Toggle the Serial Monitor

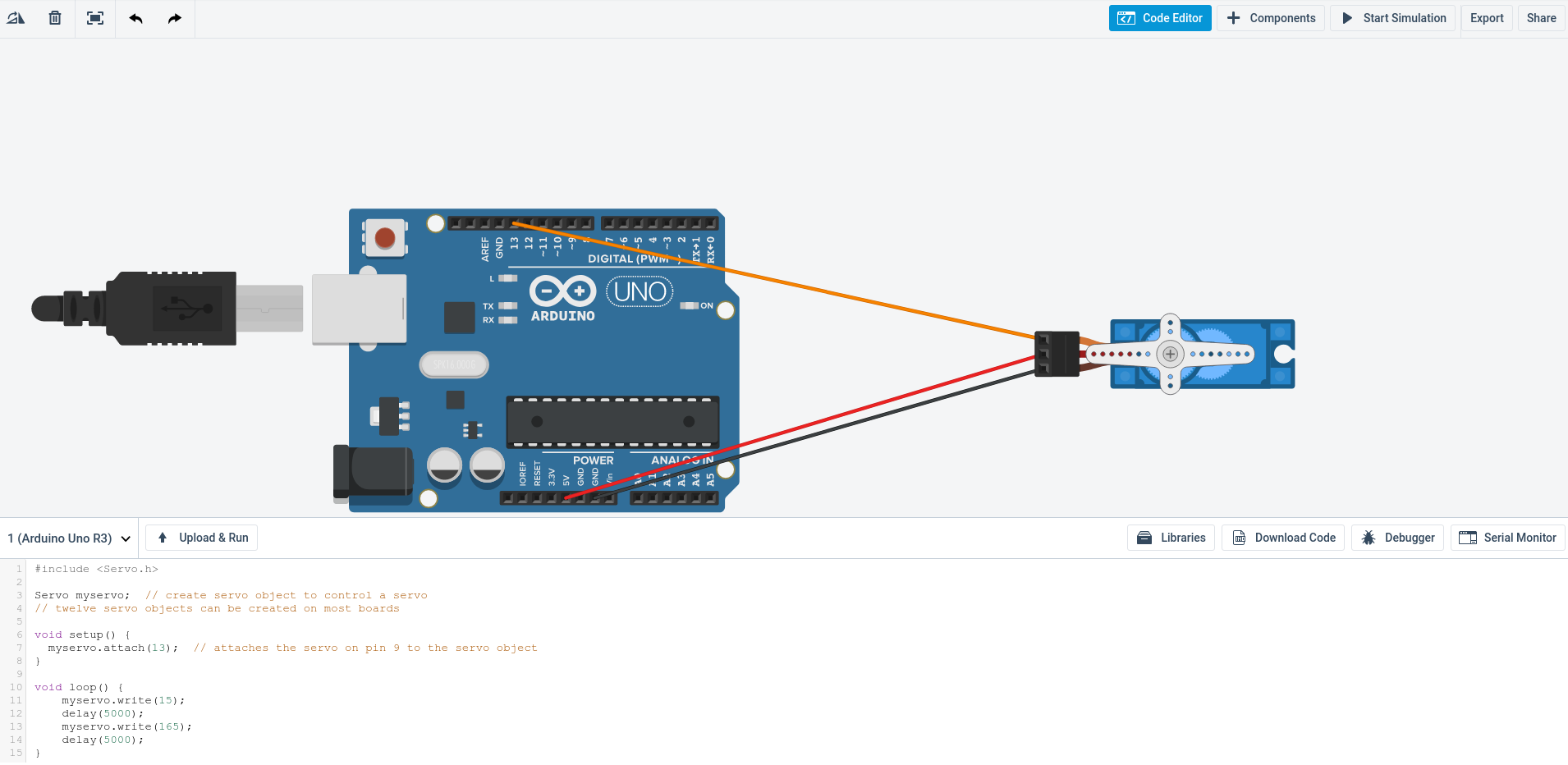pyautogui.click(x=1508, y=538)
